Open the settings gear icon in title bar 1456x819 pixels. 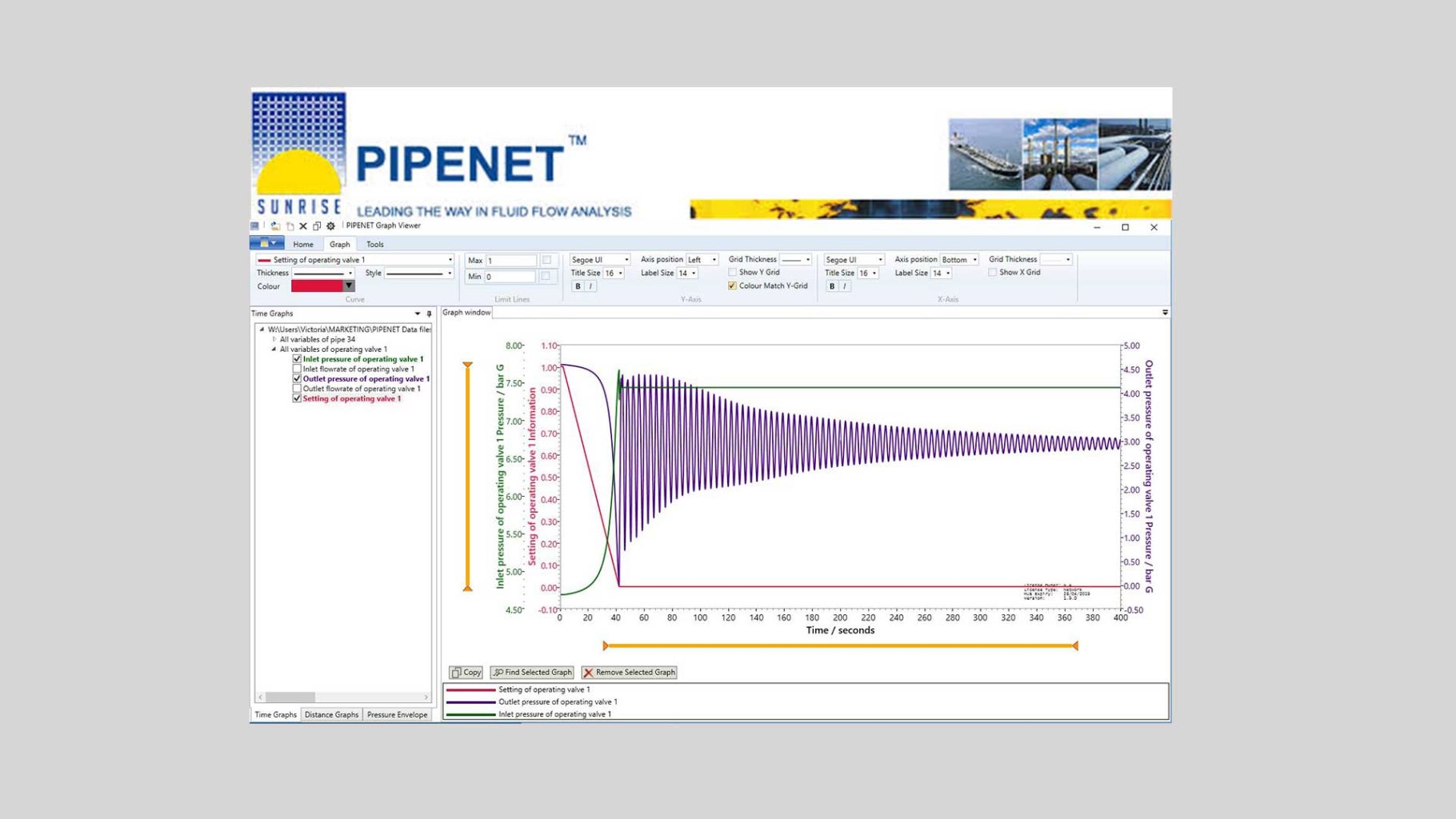pyautogui.click(x=330, y=226)
